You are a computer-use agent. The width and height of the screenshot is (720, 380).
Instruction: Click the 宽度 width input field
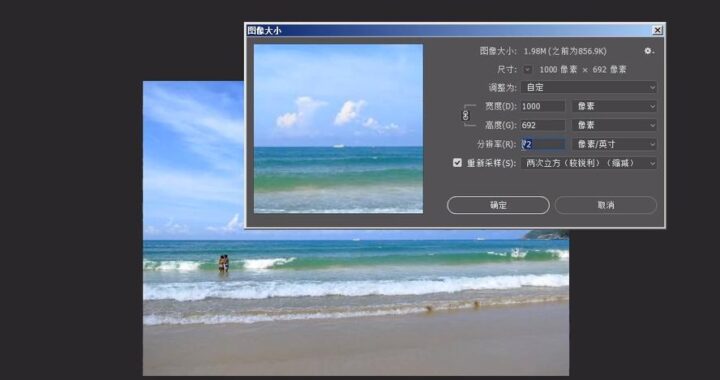[x=543, y=106]
